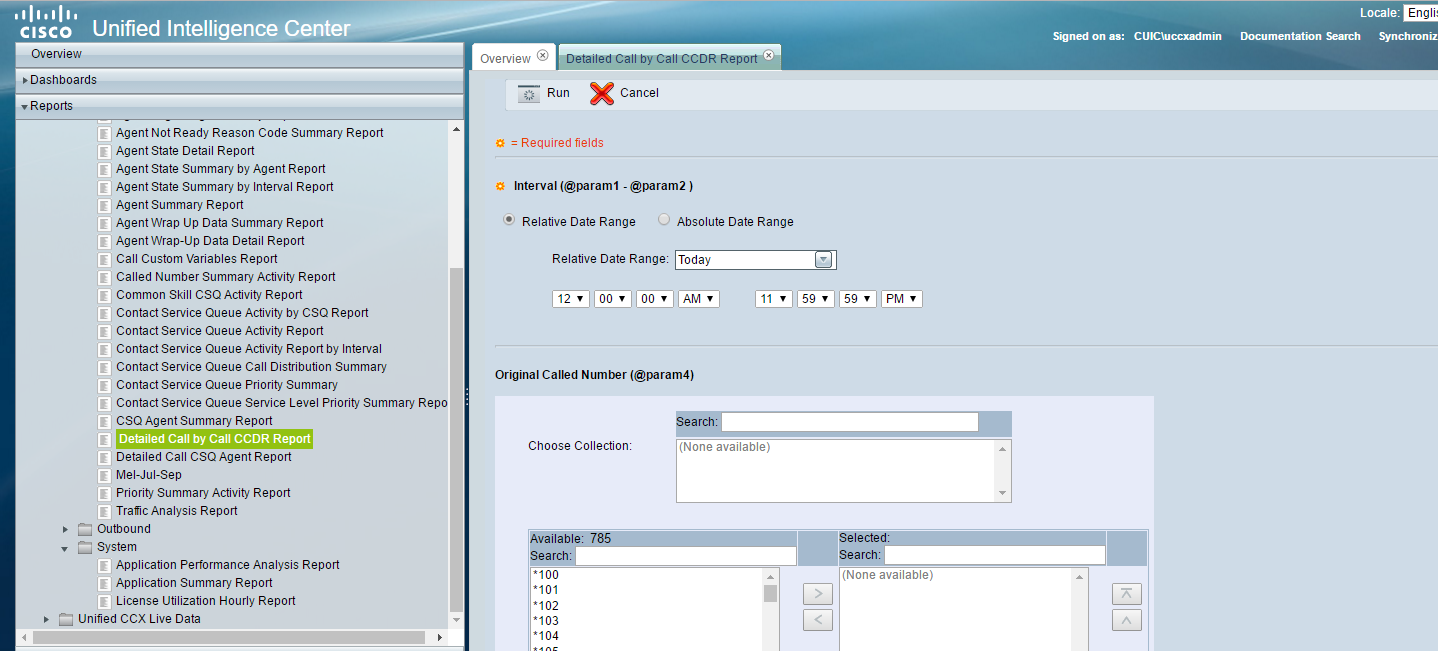Click the Choose Collection search field
Viewport: 1438px width, 651px height.
(850, 422)
